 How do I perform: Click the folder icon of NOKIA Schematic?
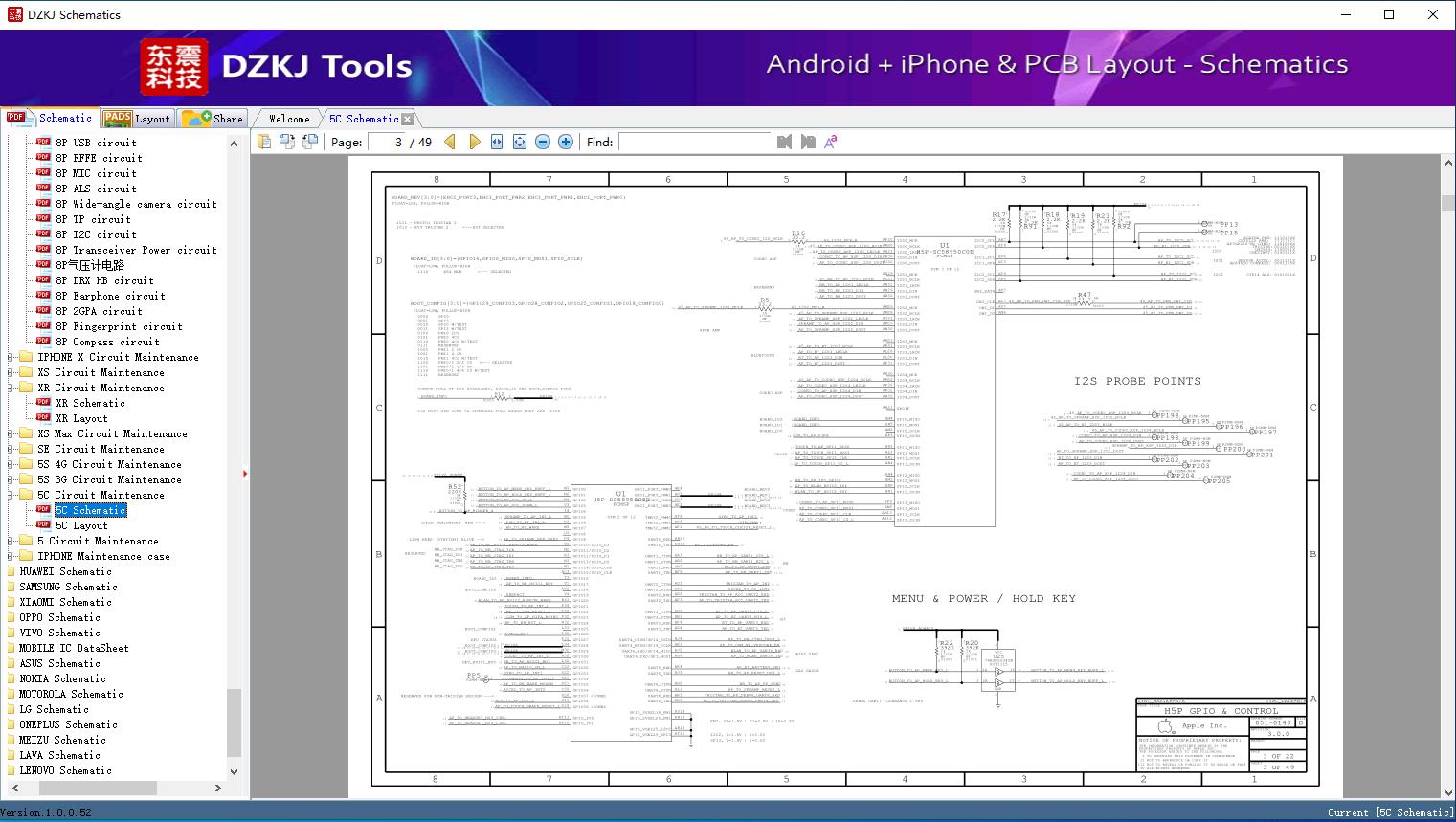point(9,678)
